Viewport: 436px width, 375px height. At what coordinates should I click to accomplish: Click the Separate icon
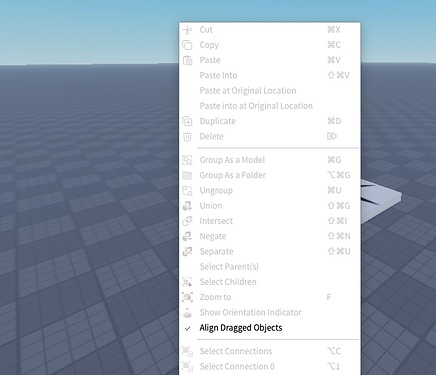[187, 251]
